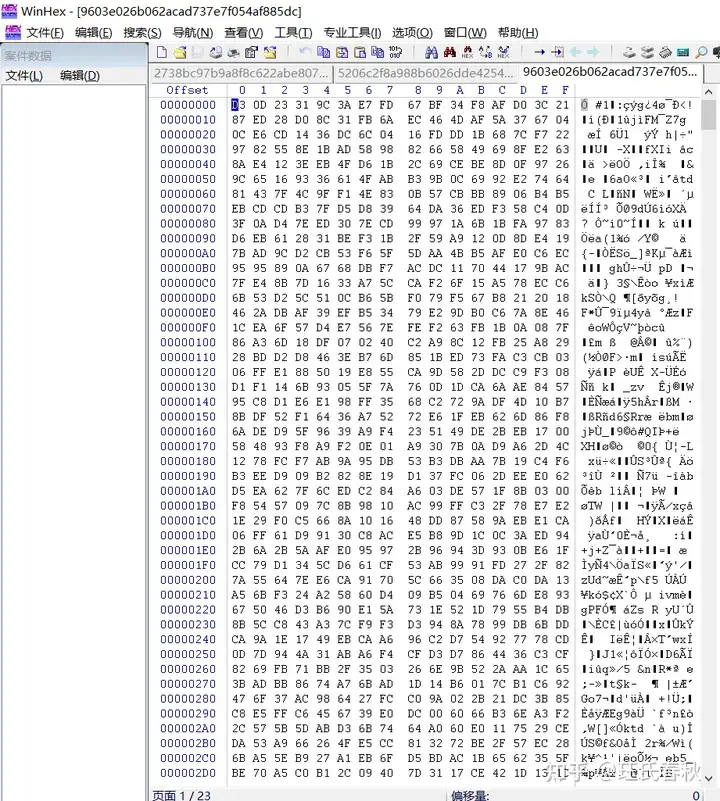Click offset label 00000000
The height and width of the screenshot is (801, 720).
(188, 105)
